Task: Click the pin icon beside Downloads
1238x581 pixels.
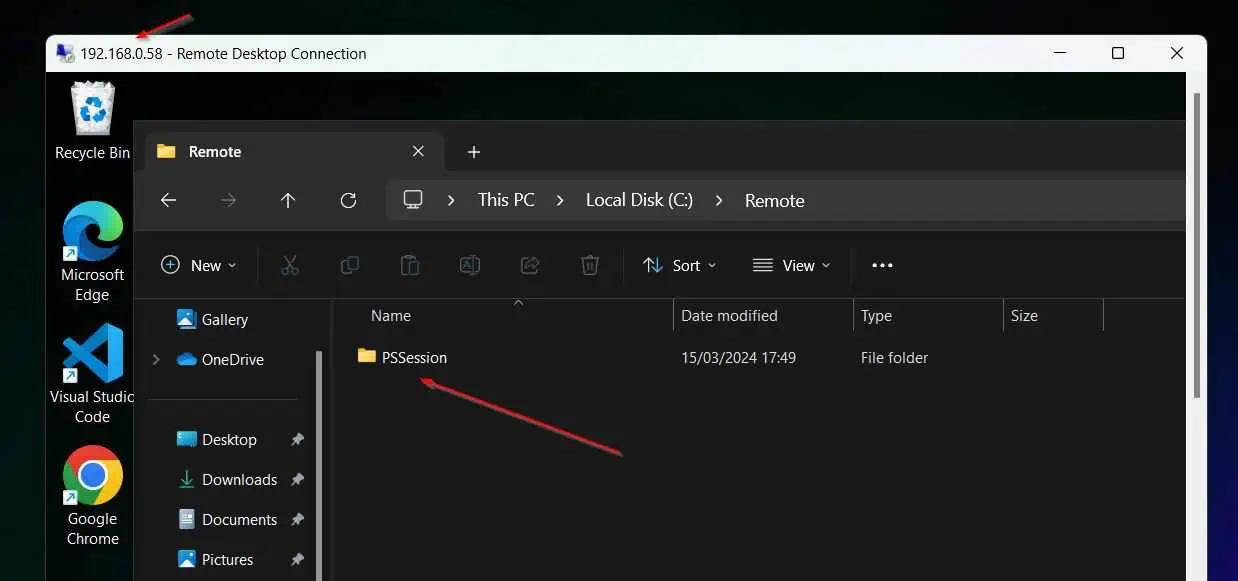Action: coord(297,480)
